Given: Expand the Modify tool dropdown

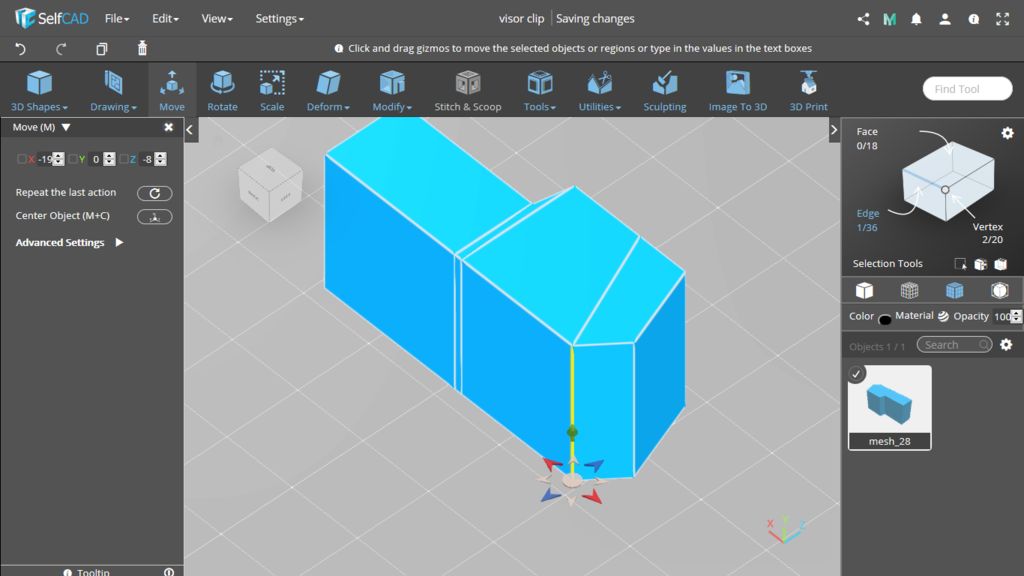Looking at the screenshot, I should [x=392, y=90].
